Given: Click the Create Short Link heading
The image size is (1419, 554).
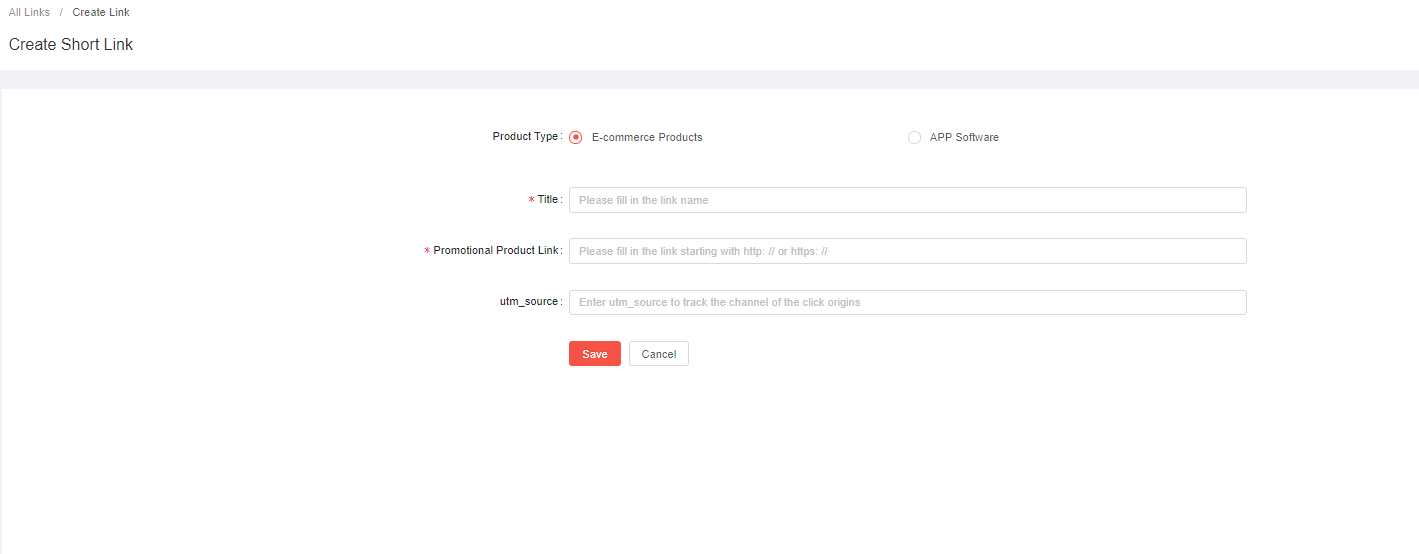Looking at the screenshot, I should 71,44.
